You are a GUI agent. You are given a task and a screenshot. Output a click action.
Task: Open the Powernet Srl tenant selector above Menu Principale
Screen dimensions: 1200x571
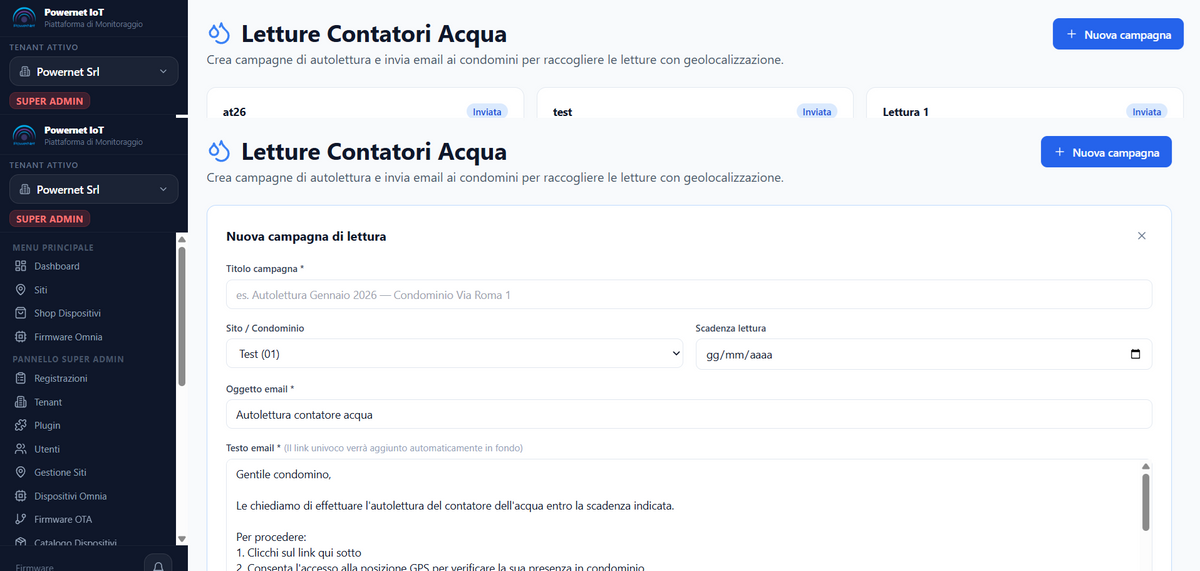point(94,189)
